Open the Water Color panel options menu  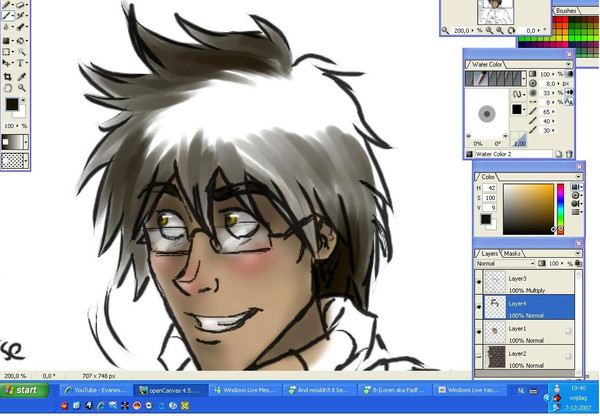click(x=568, y=64)
